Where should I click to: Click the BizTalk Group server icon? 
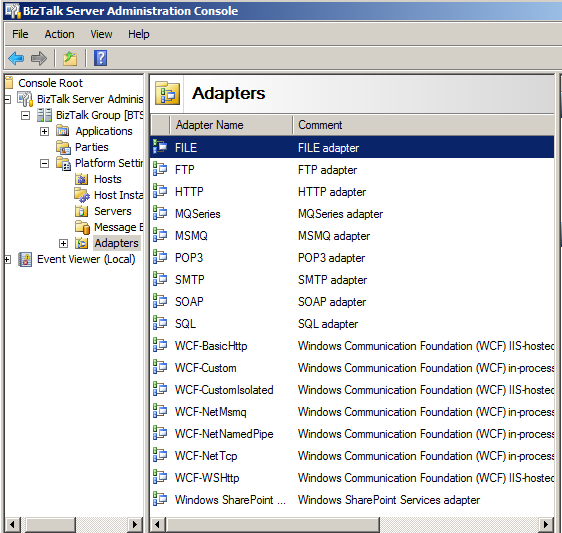(x=44, y=115)
